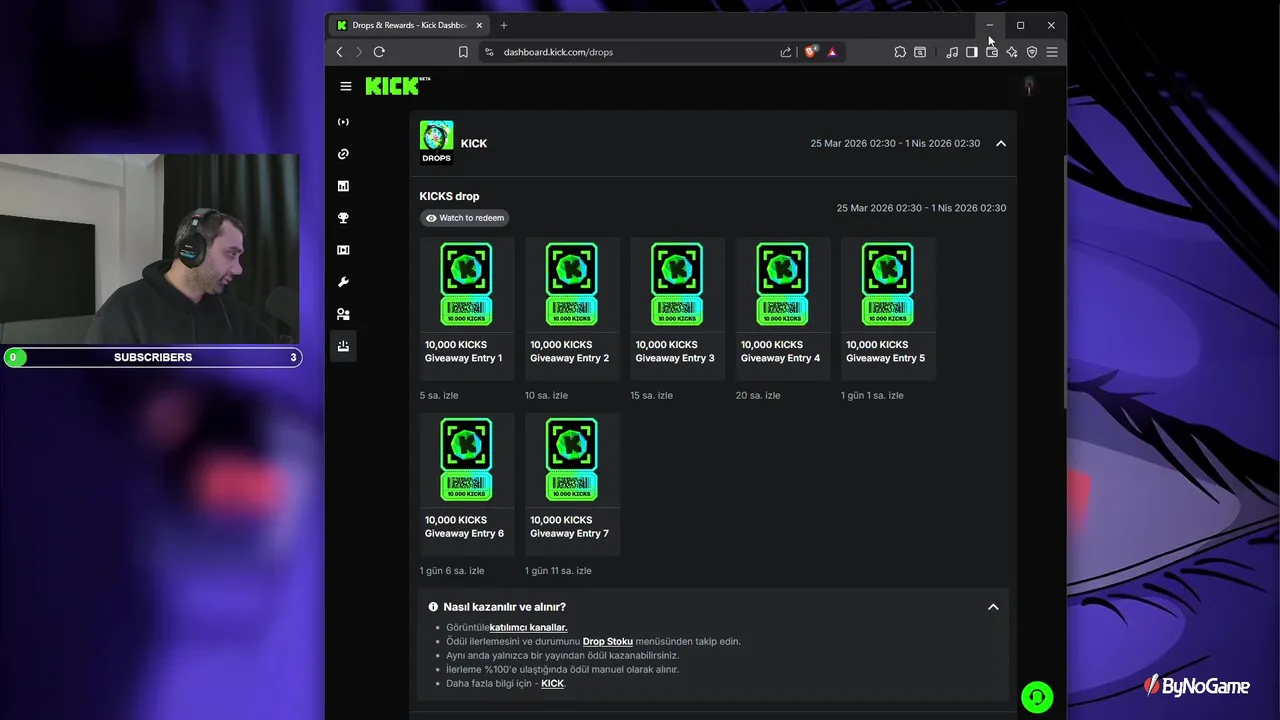Select the Giveaway Entry 7 drop card
This screenshot has width=1280, height=720.
(x=572, y=484)
